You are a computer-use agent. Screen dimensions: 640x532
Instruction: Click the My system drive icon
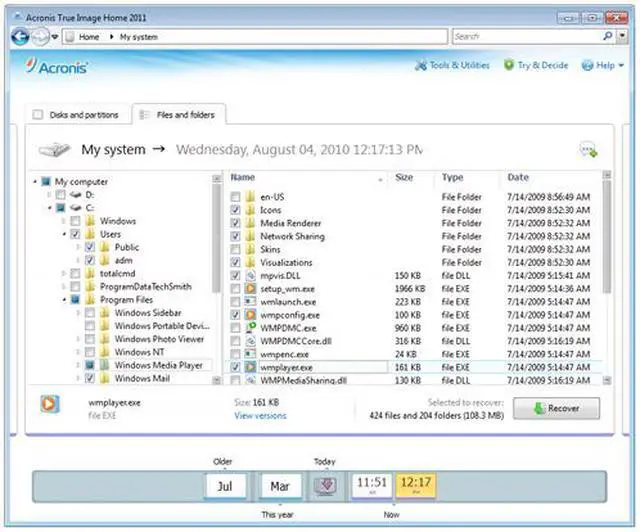tap(54, 150)
